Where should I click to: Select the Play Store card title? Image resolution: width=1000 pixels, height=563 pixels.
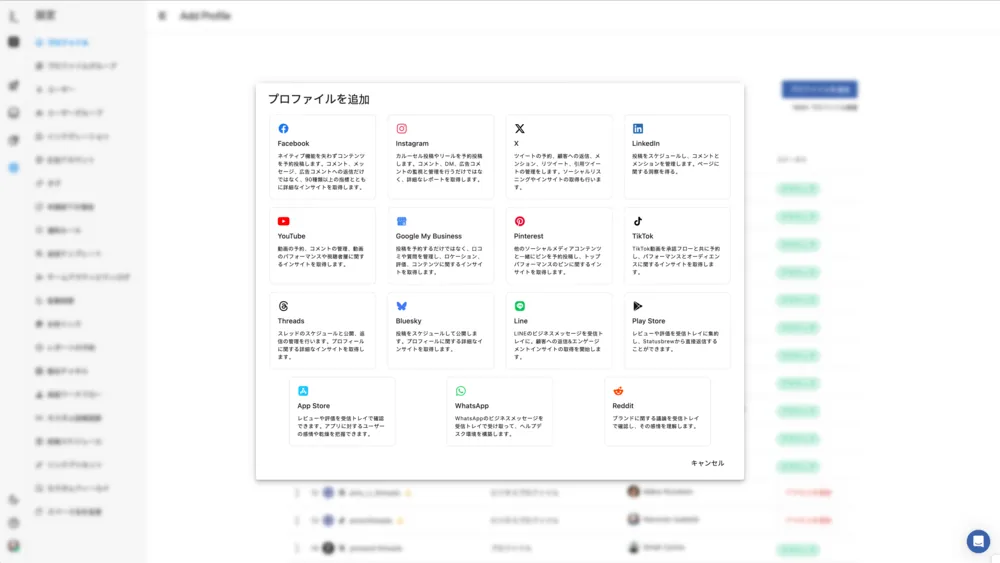(649, 321)
